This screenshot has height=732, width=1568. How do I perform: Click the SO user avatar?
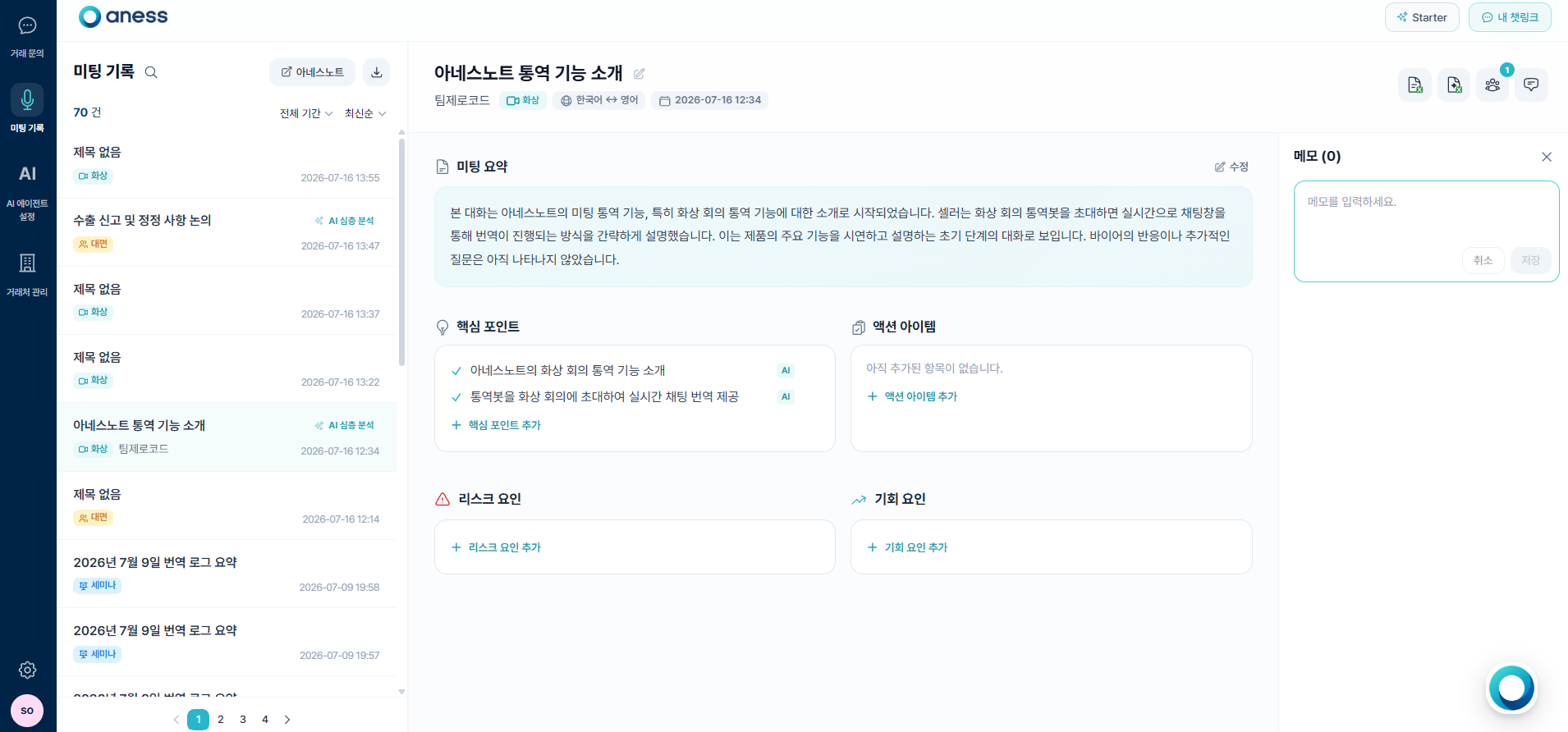click(x=27, y=711)
